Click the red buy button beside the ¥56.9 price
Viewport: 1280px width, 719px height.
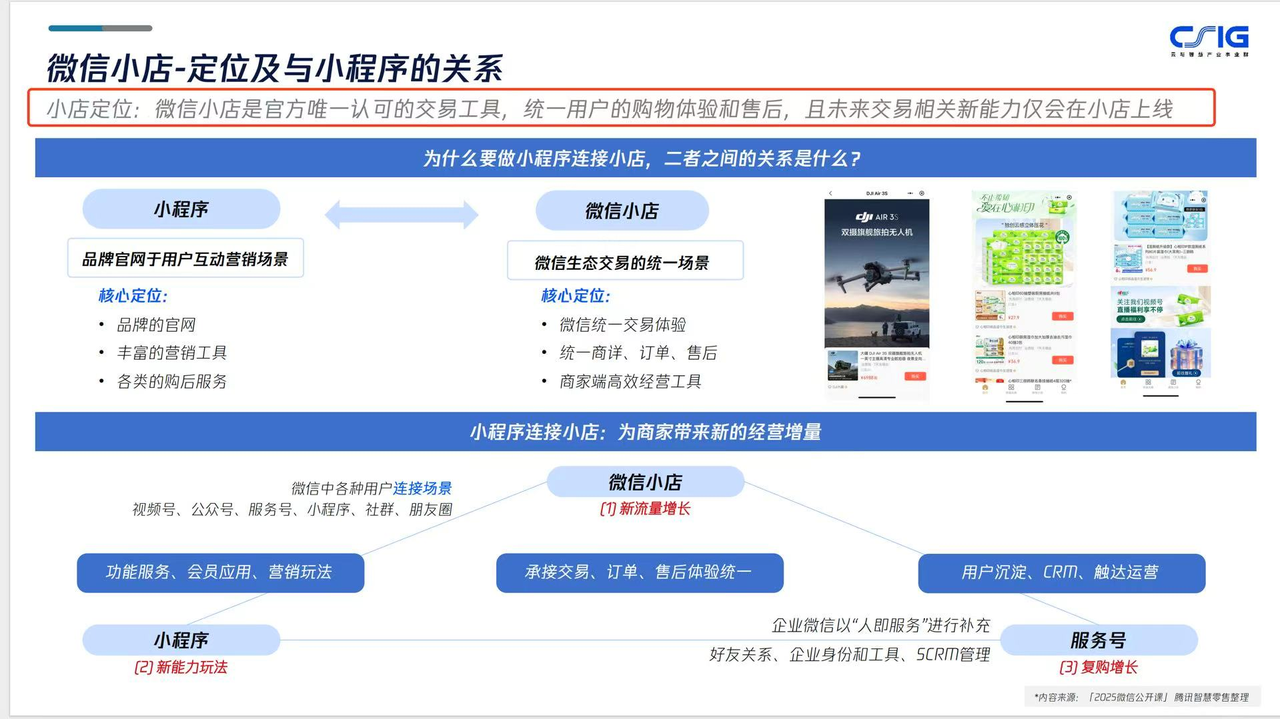click(1197, 269)
